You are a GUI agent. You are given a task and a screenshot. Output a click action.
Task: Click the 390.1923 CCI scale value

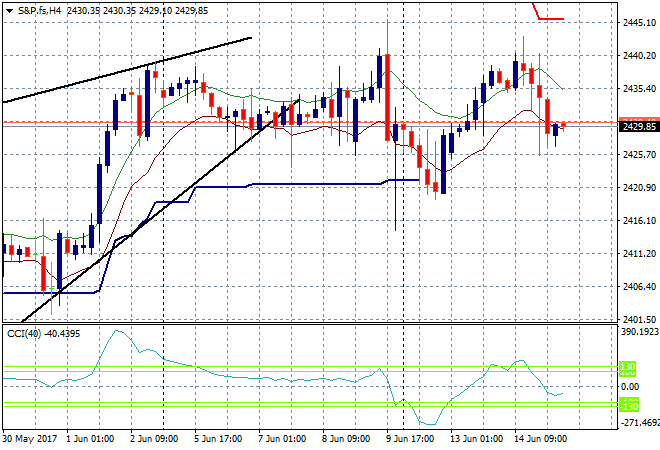click(640, 332)
